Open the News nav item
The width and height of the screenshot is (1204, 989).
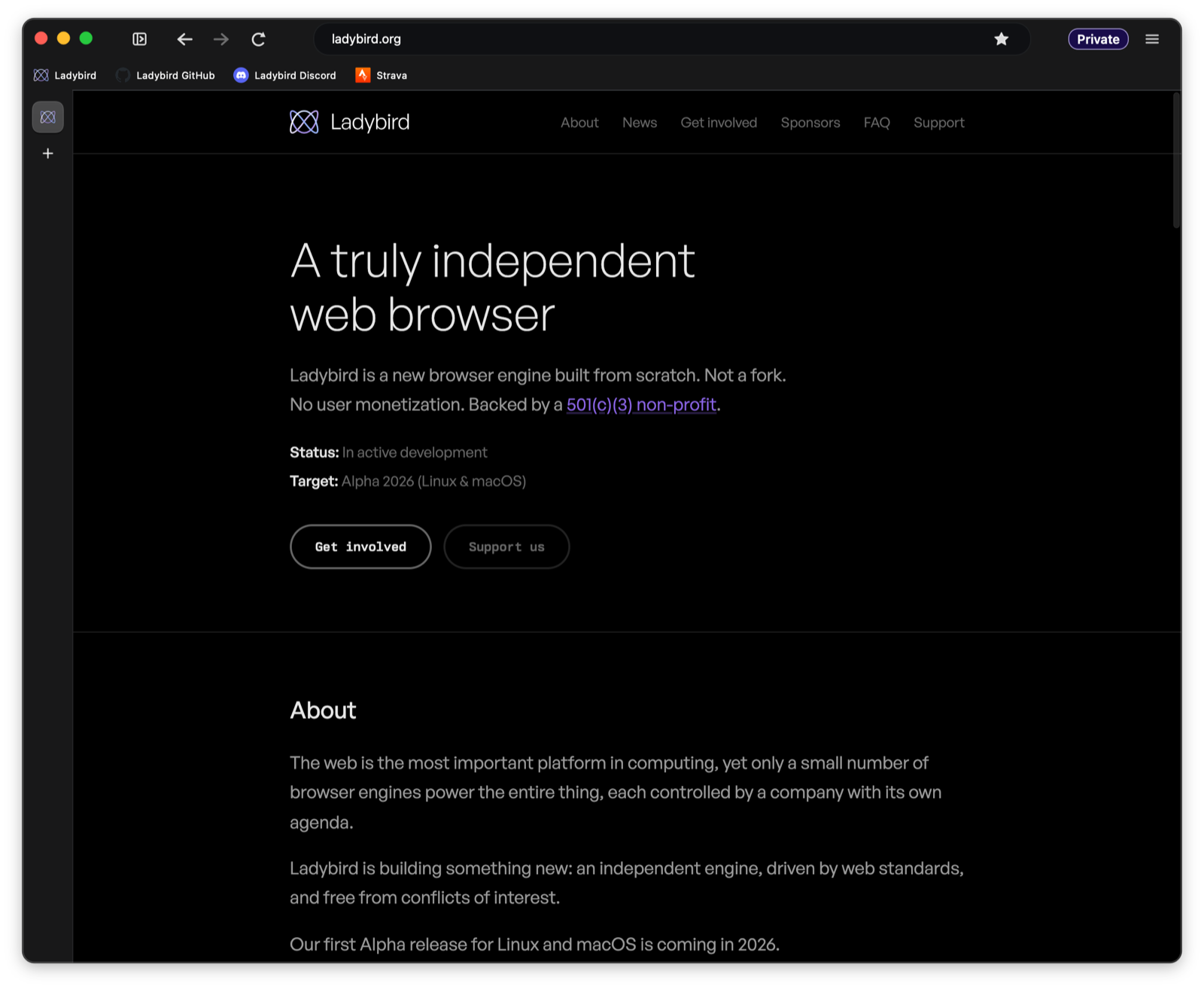click(x=640, y=123)
